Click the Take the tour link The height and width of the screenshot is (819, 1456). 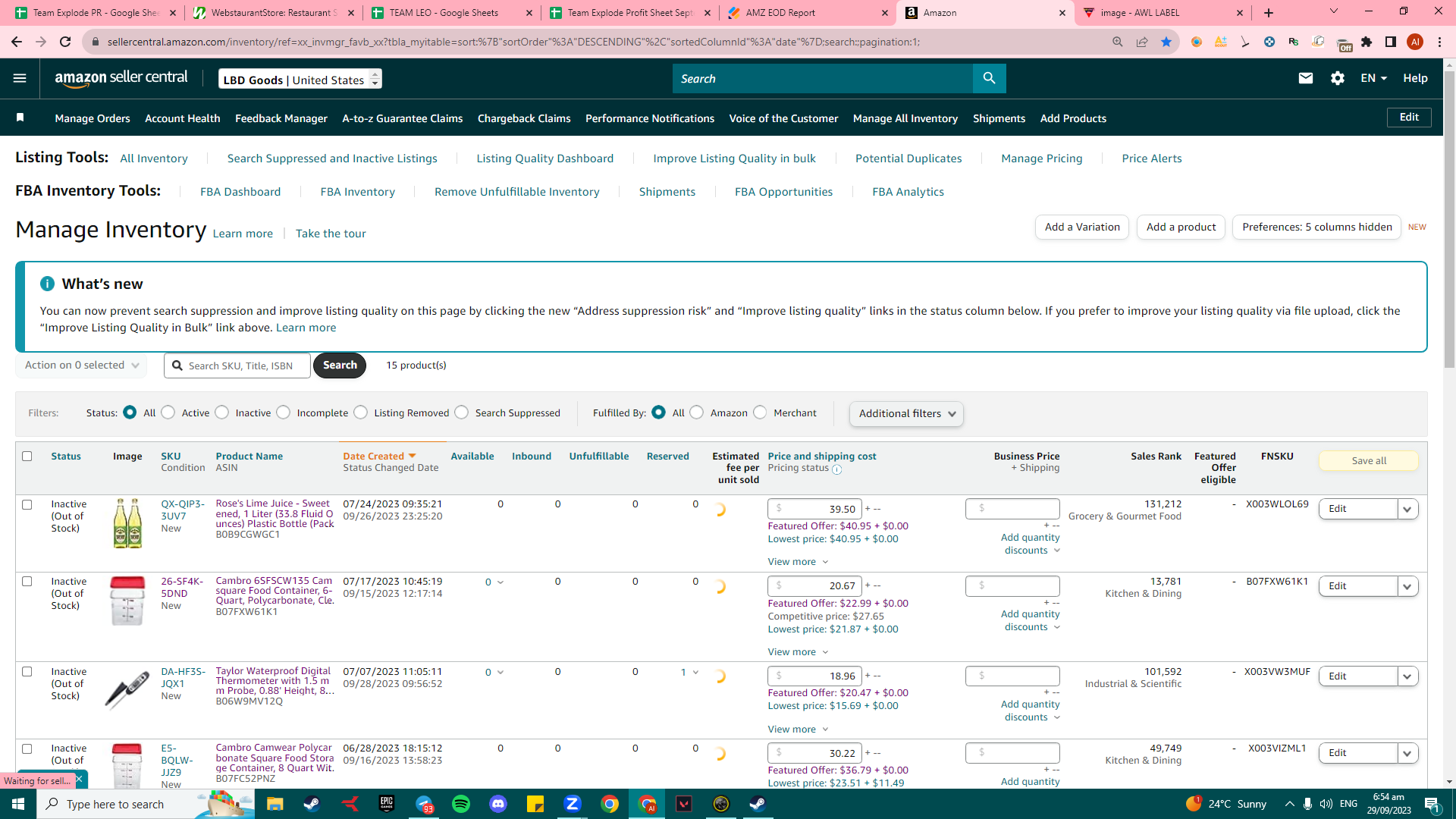[x=331, y=234]
